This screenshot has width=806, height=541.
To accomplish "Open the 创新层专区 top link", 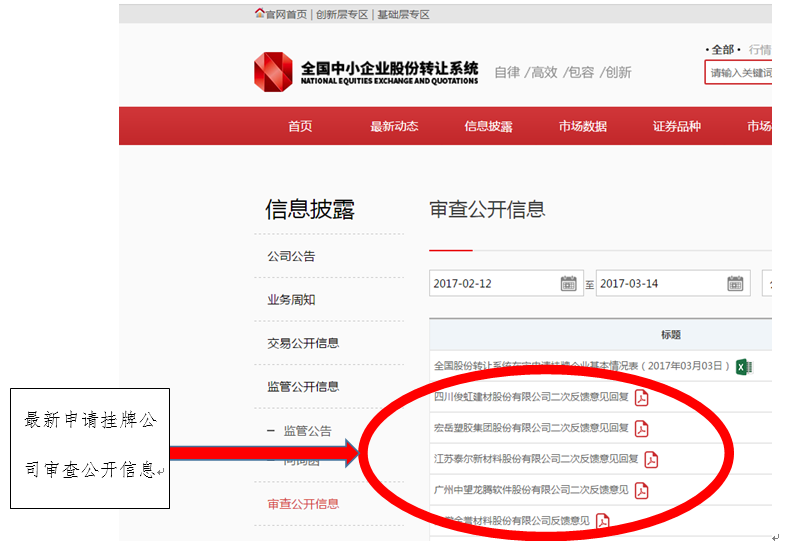I will 342,14.
